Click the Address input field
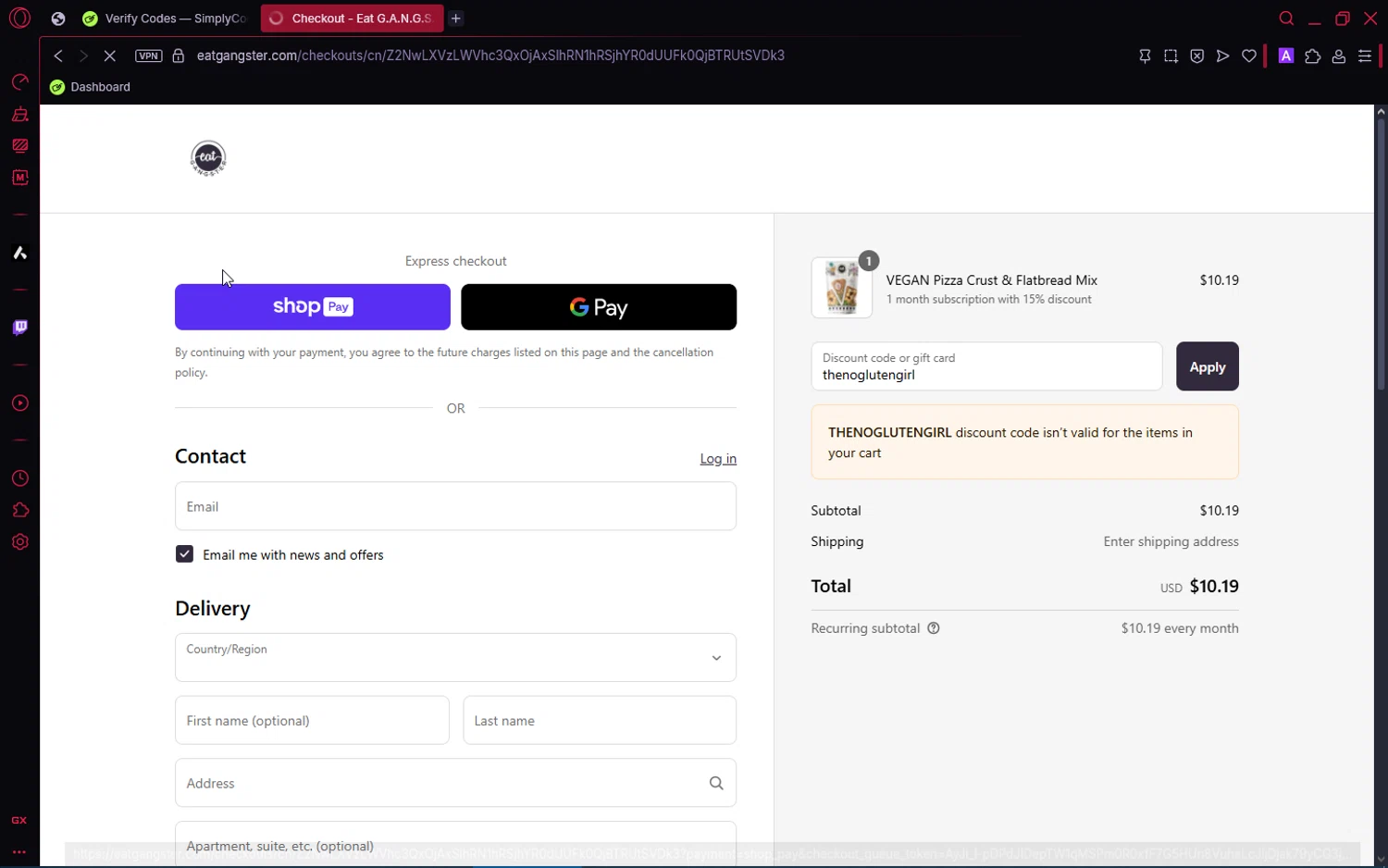This screenshot has height=868, width=1388. point(455,783)
